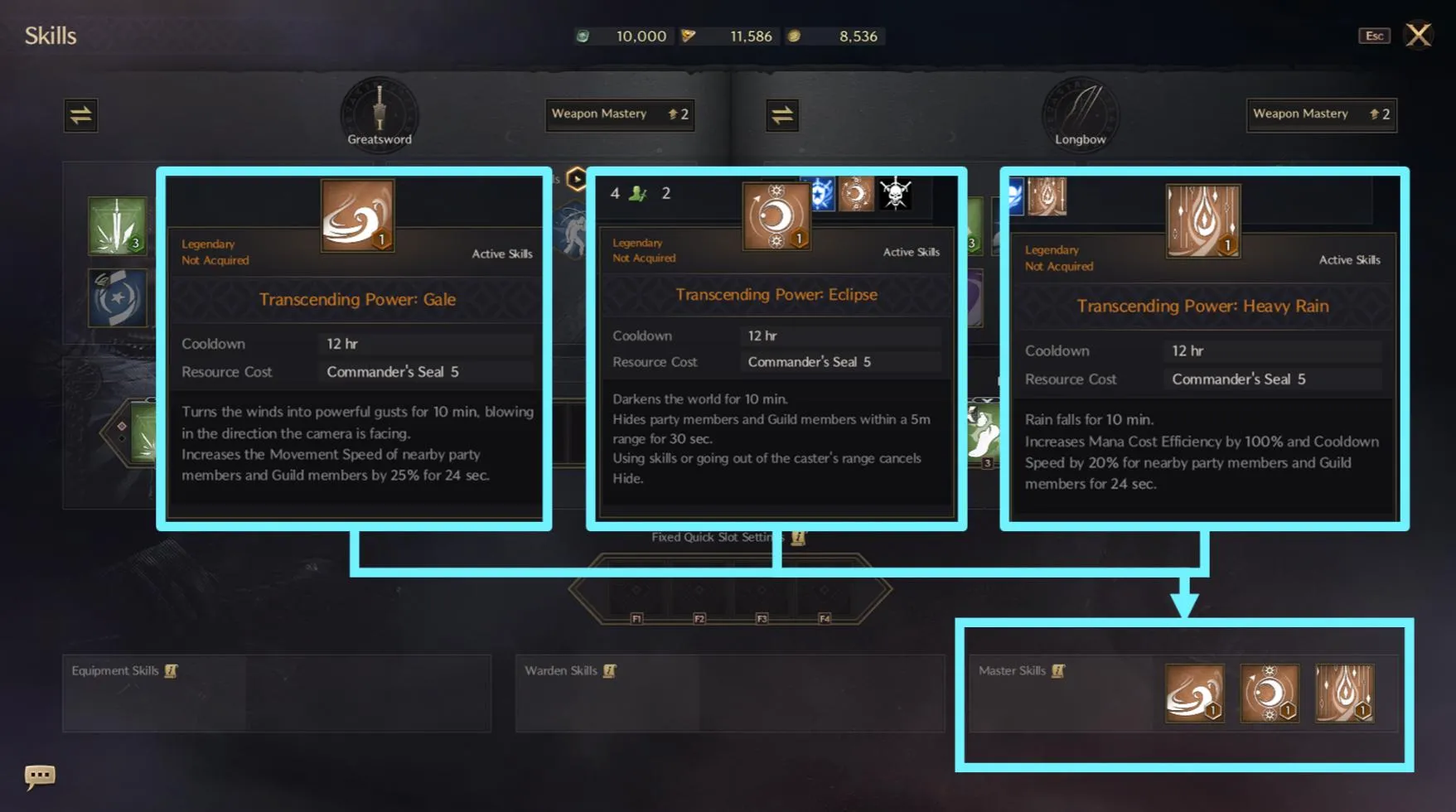1456x812 pixels.
Task: Show Warden Skills info tooltip
Action: [609, 671]
